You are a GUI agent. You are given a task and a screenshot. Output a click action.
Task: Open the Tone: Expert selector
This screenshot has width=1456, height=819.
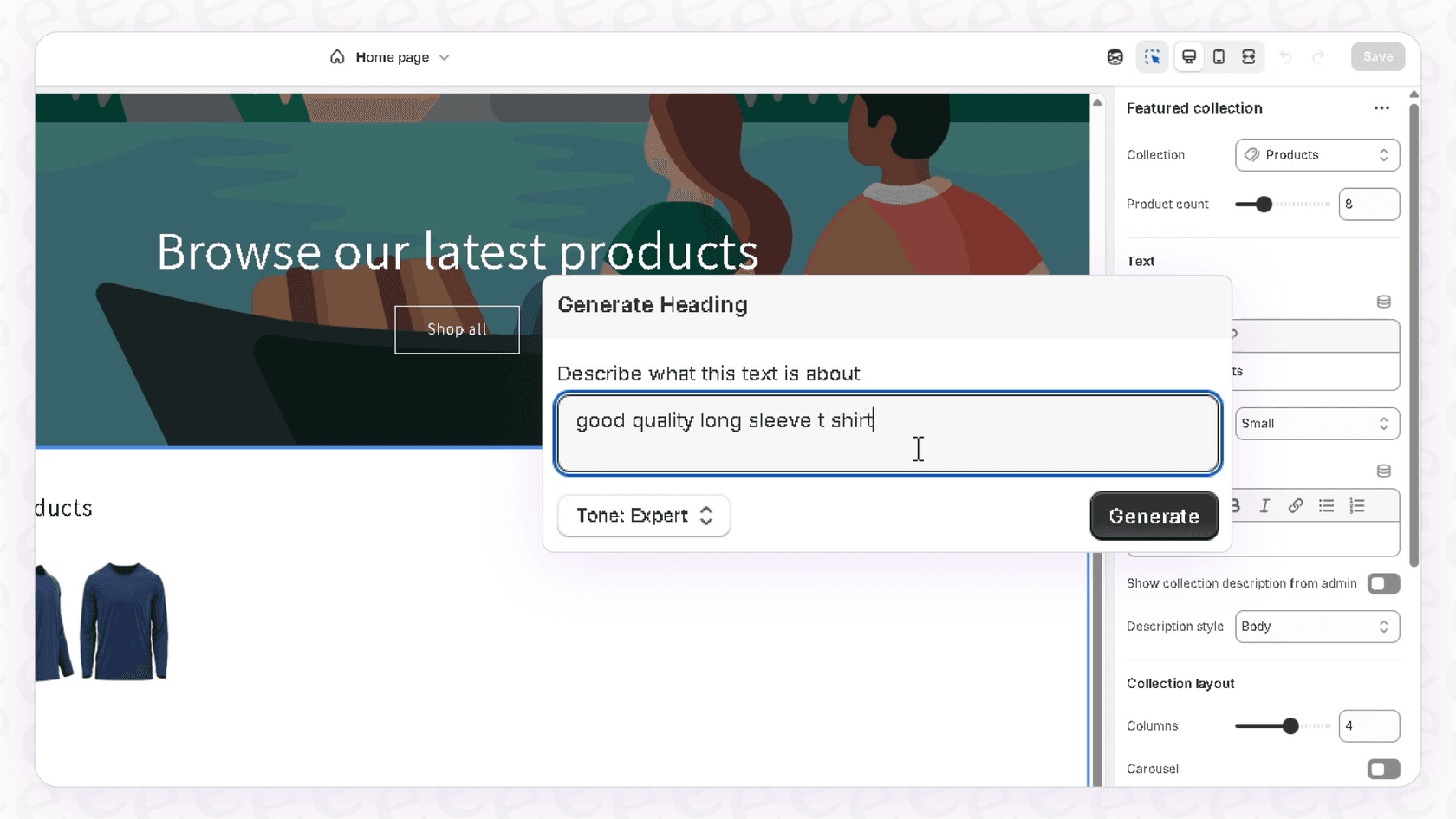click(644, 515)
